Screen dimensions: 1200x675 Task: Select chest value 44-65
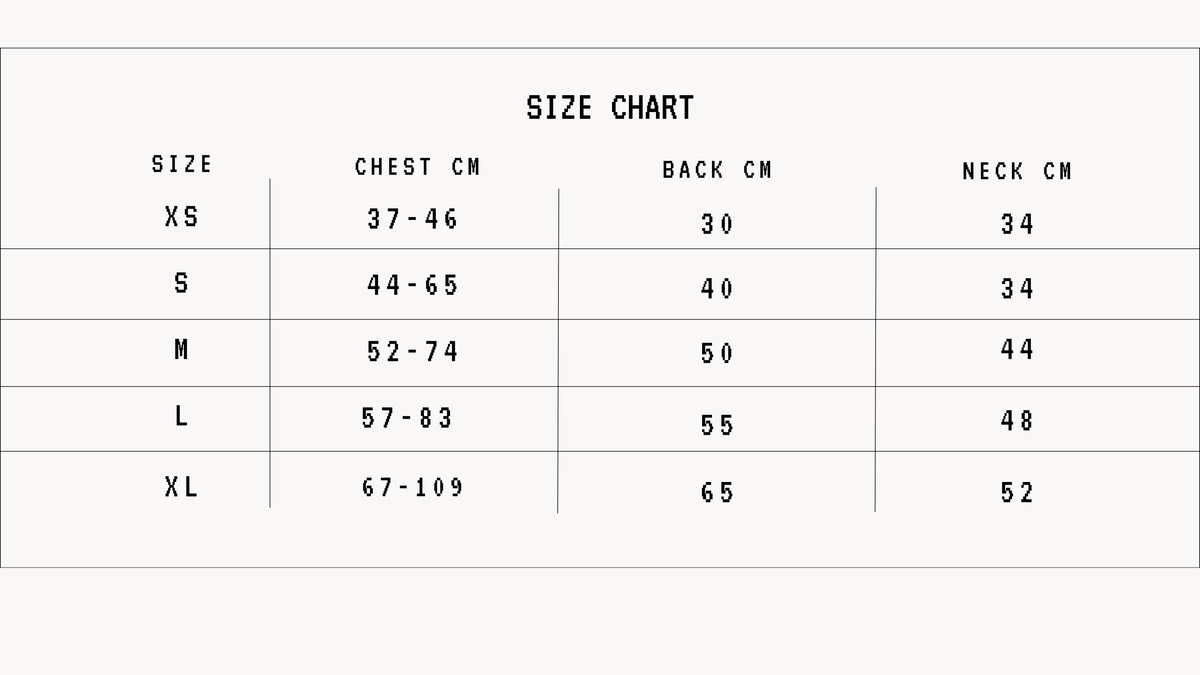pyautogui.click(x=412, y=285)
